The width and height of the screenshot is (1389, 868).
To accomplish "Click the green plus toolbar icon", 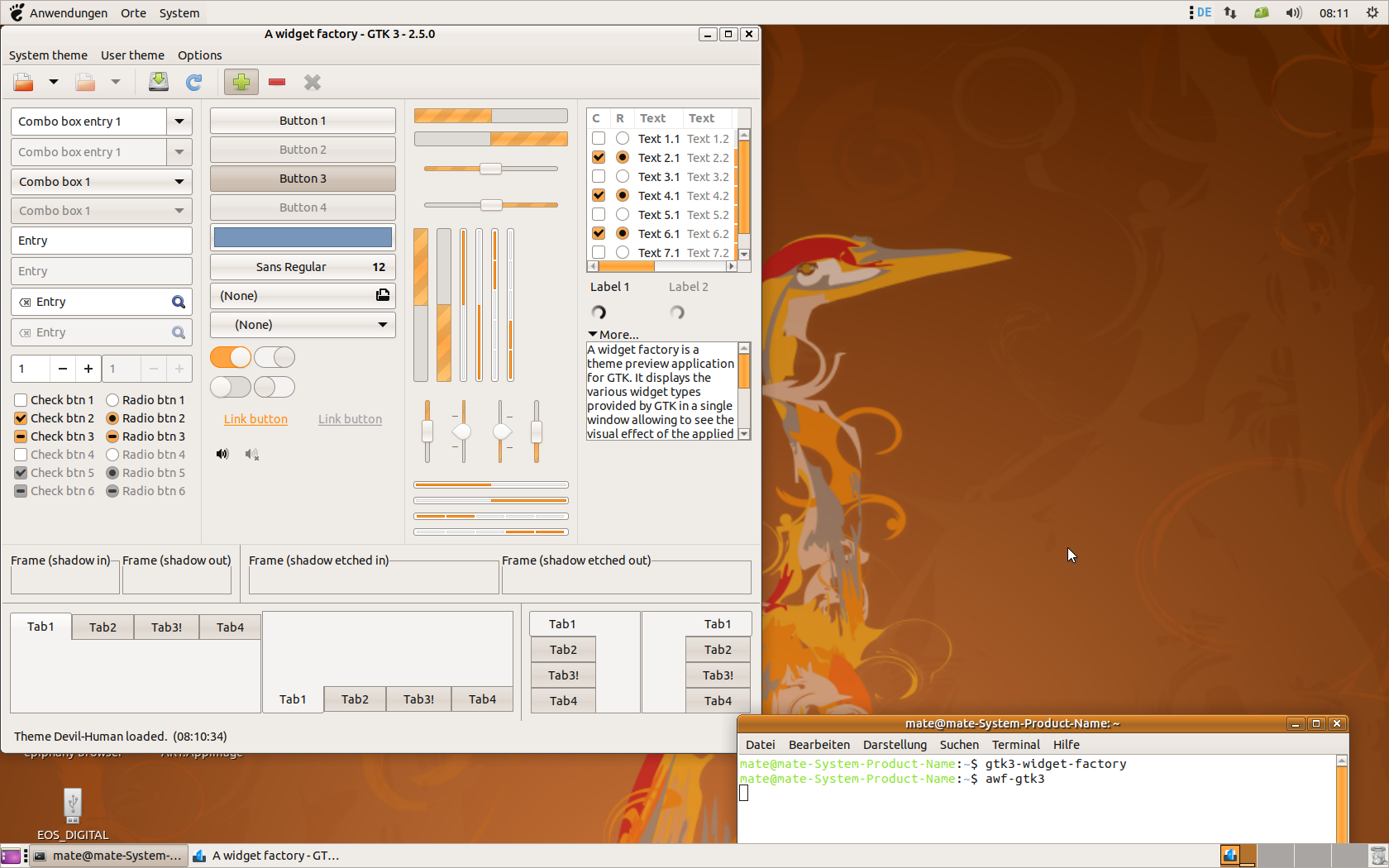I will pyautogui.click(x=241, y=82).
